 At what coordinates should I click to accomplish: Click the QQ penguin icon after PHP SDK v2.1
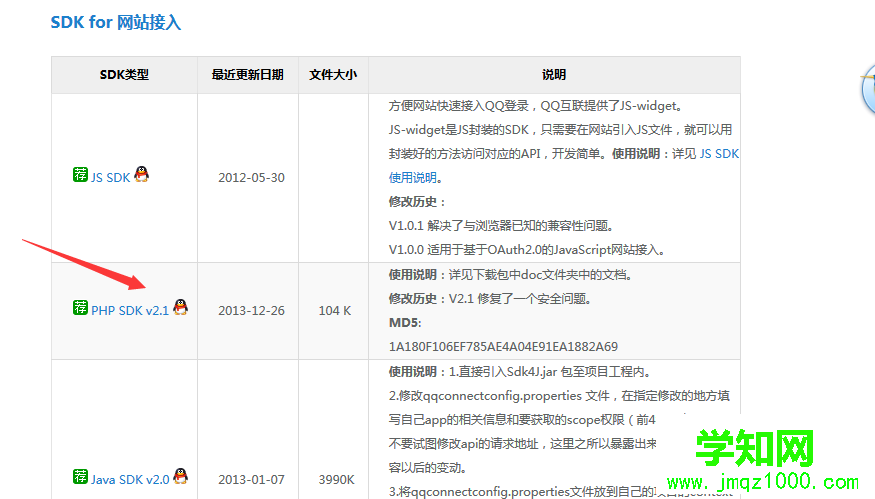coord(180,307)
